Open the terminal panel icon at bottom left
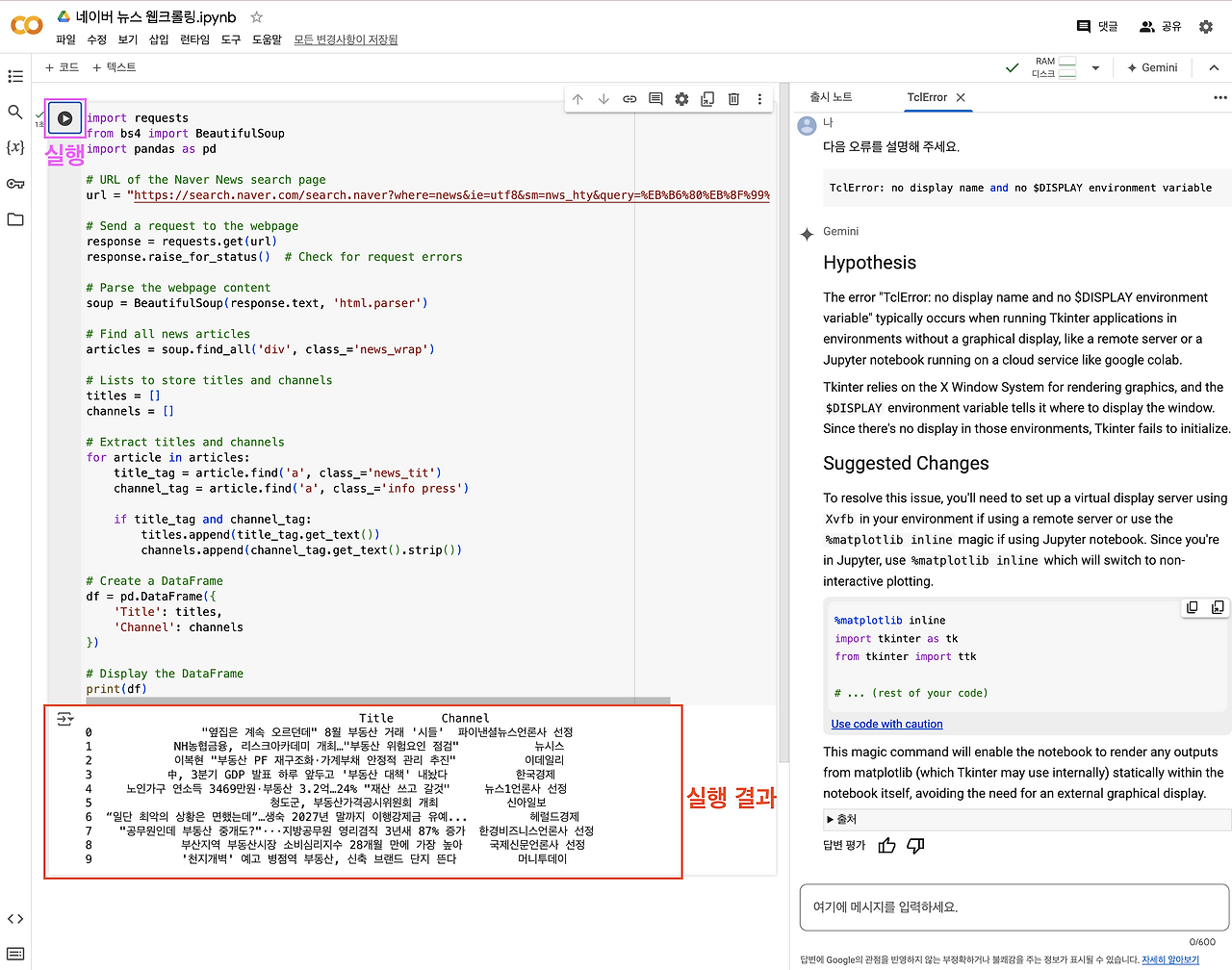Screen dimensions: 1232x970 point(15,954)
